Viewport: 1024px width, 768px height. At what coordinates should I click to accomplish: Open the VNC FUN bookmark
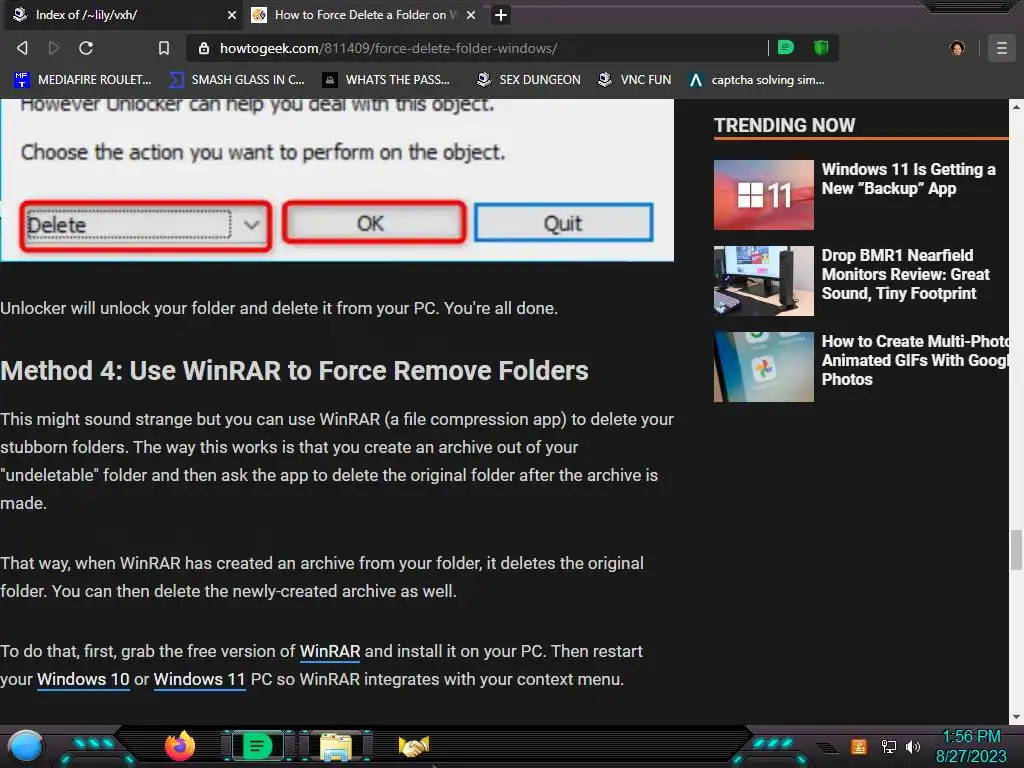pos(634,80)
